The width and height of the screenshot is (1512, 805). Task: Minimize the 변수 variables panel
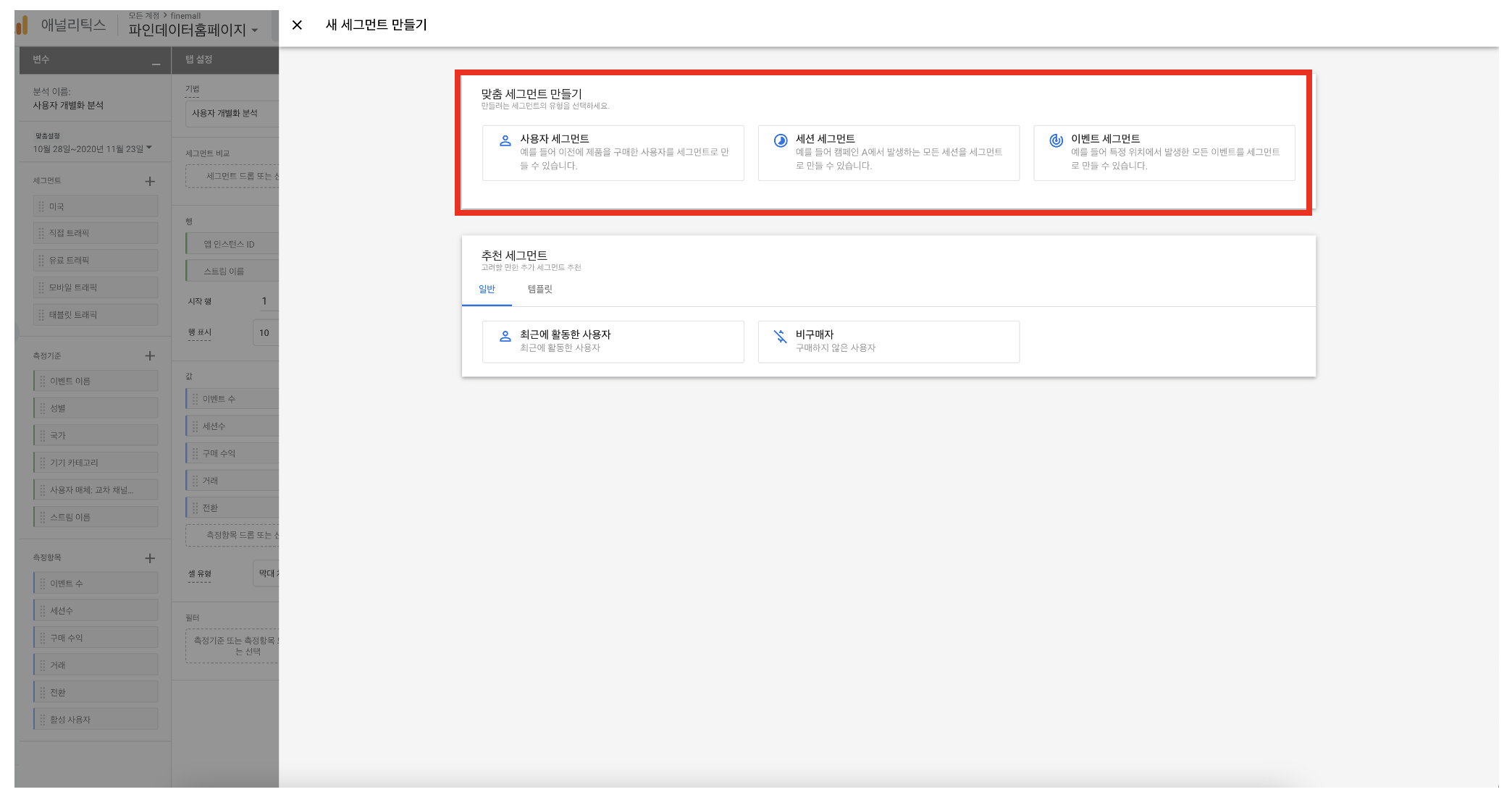pyautogui.click(x=156, y=64)
